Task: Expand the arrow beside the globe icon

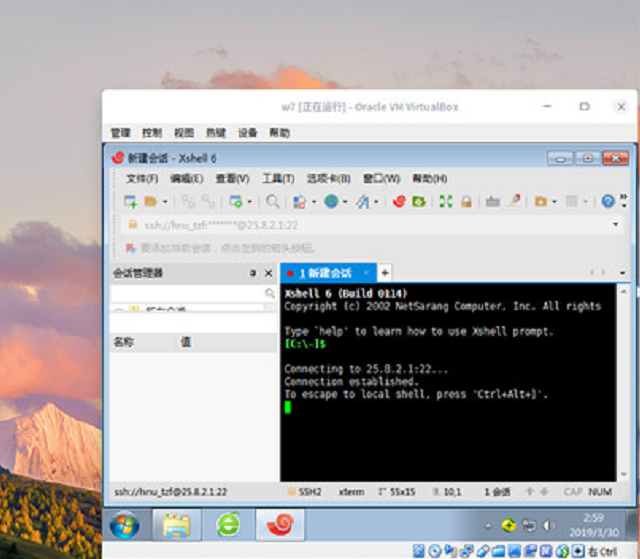Action: coord(345,202)
